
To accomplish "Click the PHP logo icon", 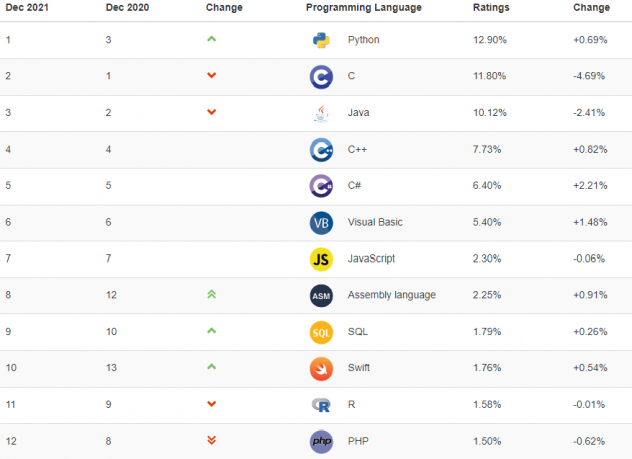I will point(321,441).
